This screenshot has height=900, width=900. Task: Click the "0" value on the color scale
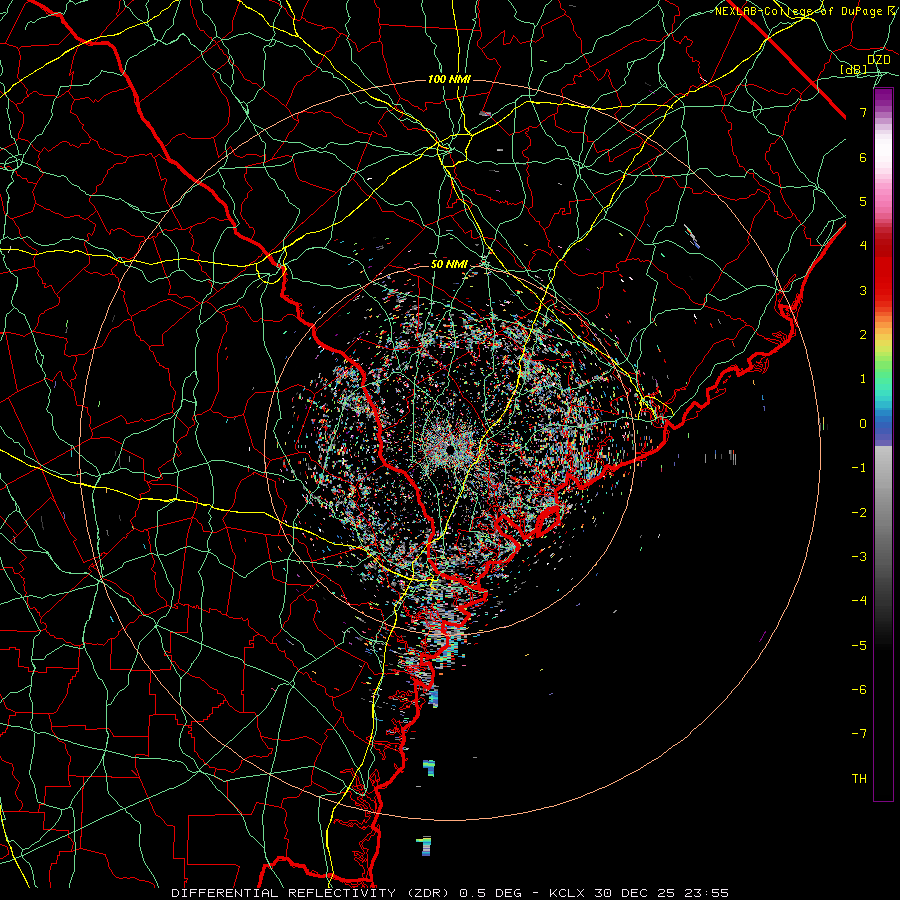pyautogui.click(x=863, y=424)
